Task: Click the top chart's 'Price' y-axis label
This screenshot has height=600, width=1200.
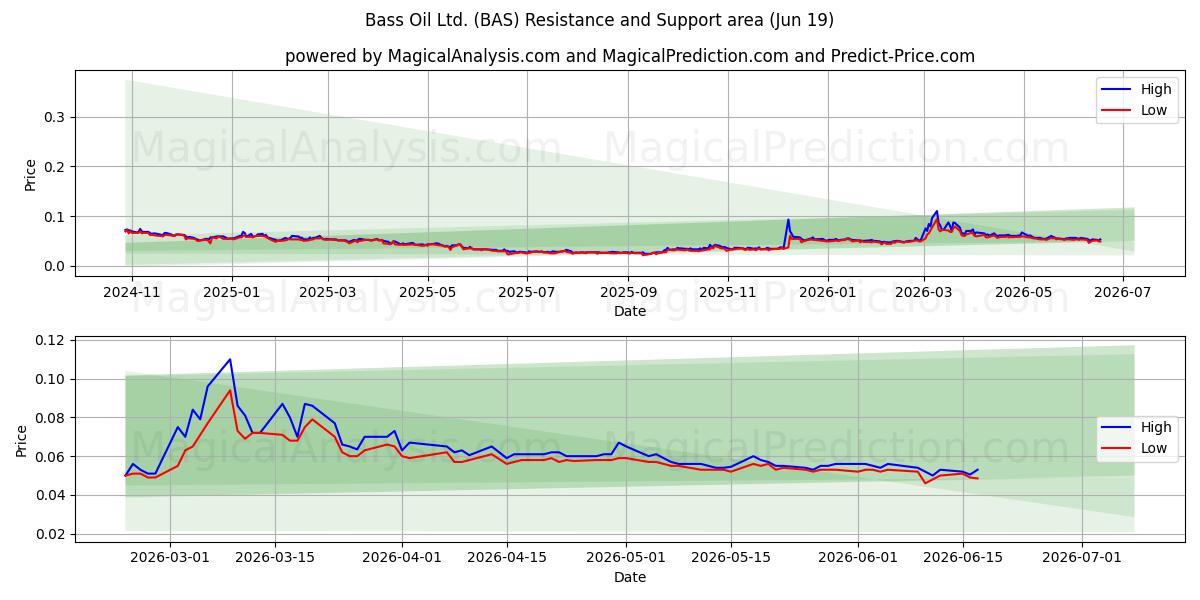Action: coord(30,175)
